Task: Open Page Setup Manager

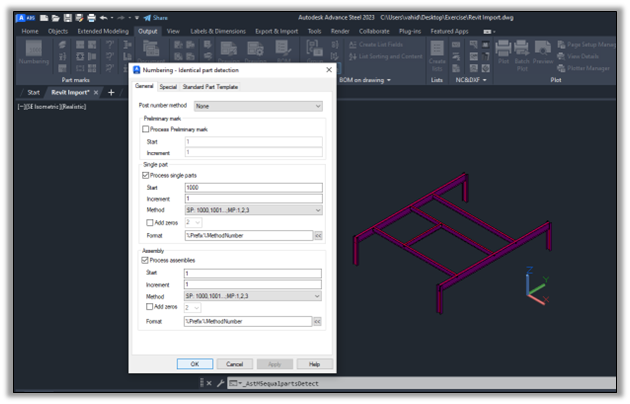Action: 586,45
